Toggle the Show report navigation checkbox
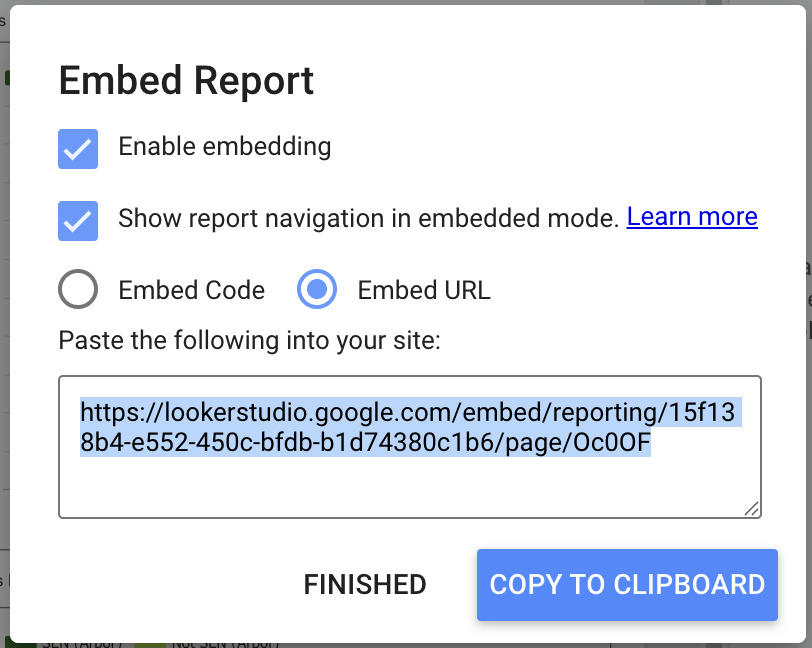812x648 pixels. pyautogui.click(x=78, y=220)
